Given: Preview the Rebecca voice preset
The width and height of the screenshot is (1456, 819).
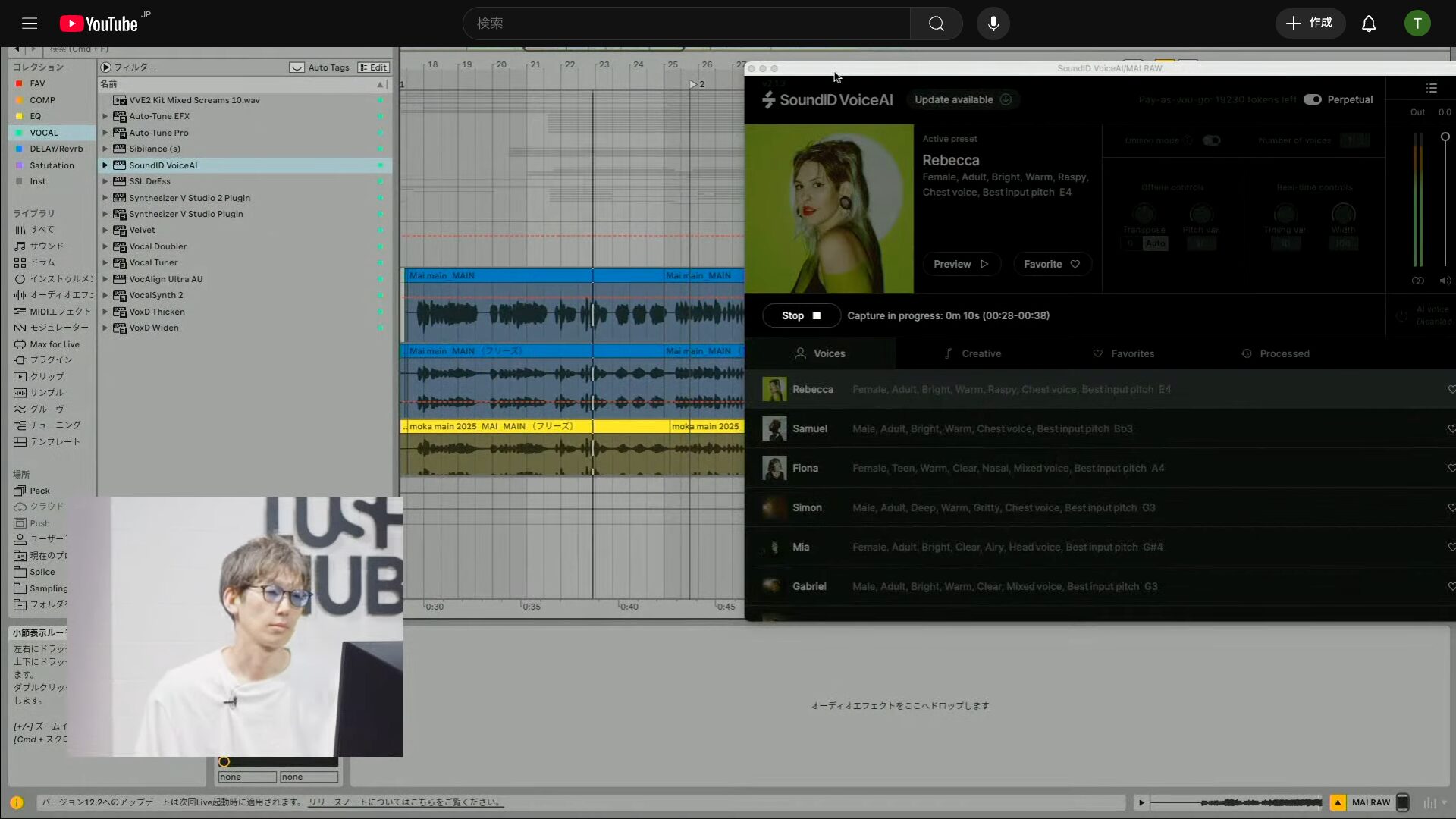Looking at the screenshot, I should 961,264.
